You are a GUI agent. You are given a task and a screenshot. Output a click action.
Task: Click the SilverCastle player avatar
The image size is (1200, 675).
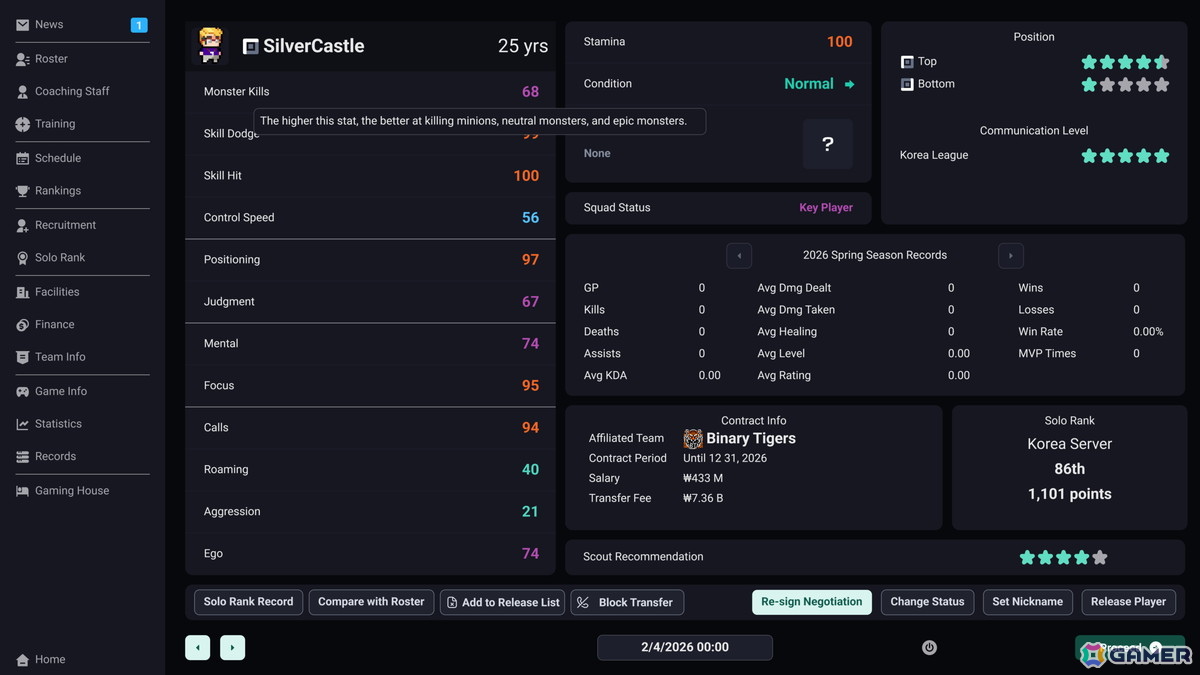coord(210,45)
